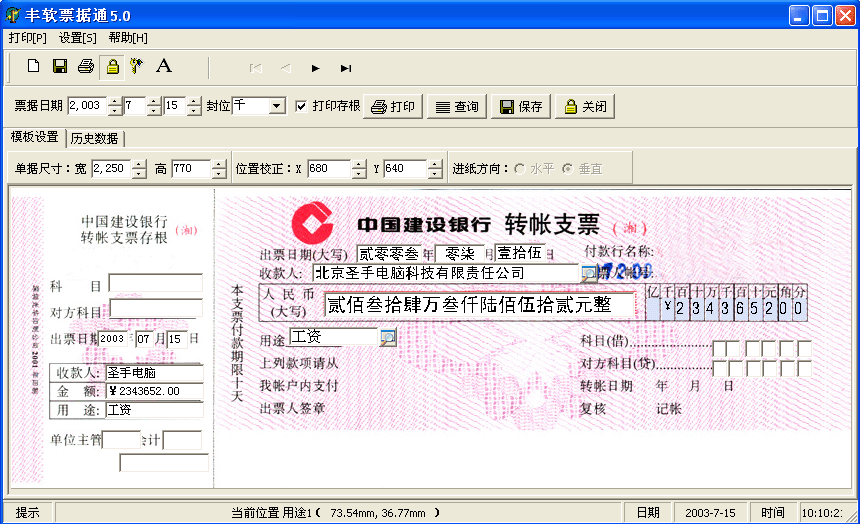The image size is (860, 524).
Task: Open the 封位 dropdown list
Action: coord(277,105)
